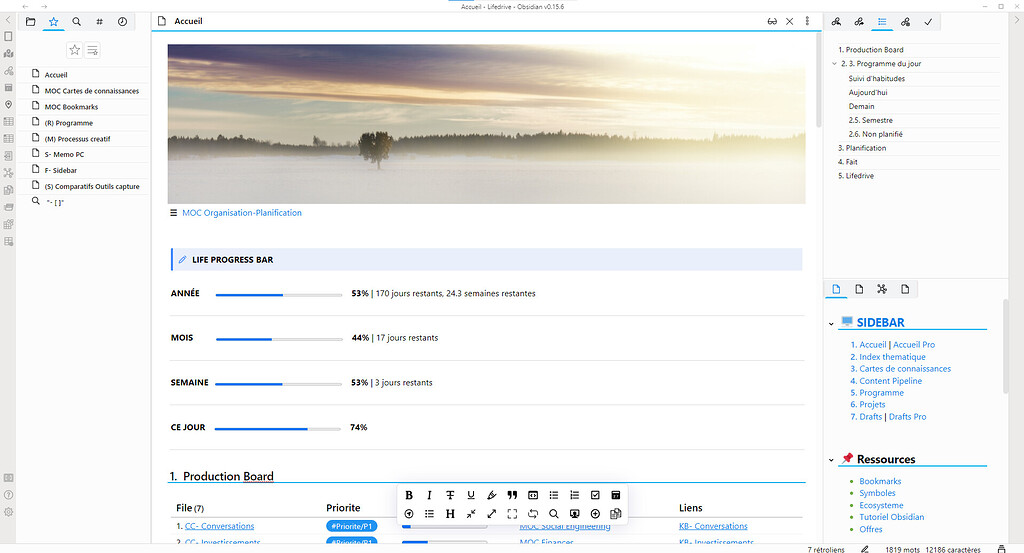Open the 'CC- Conversations' link in the table
This screenshot has width=1024, height=553.
tap(219, 526)
